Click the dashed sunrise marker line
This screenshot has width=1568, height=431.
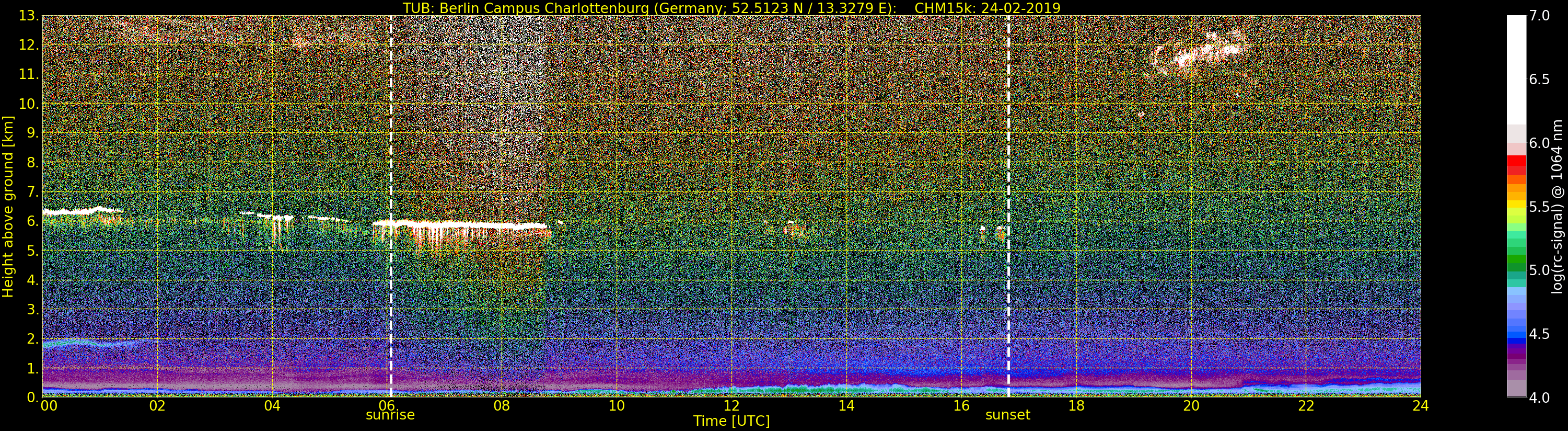(391, 206)
